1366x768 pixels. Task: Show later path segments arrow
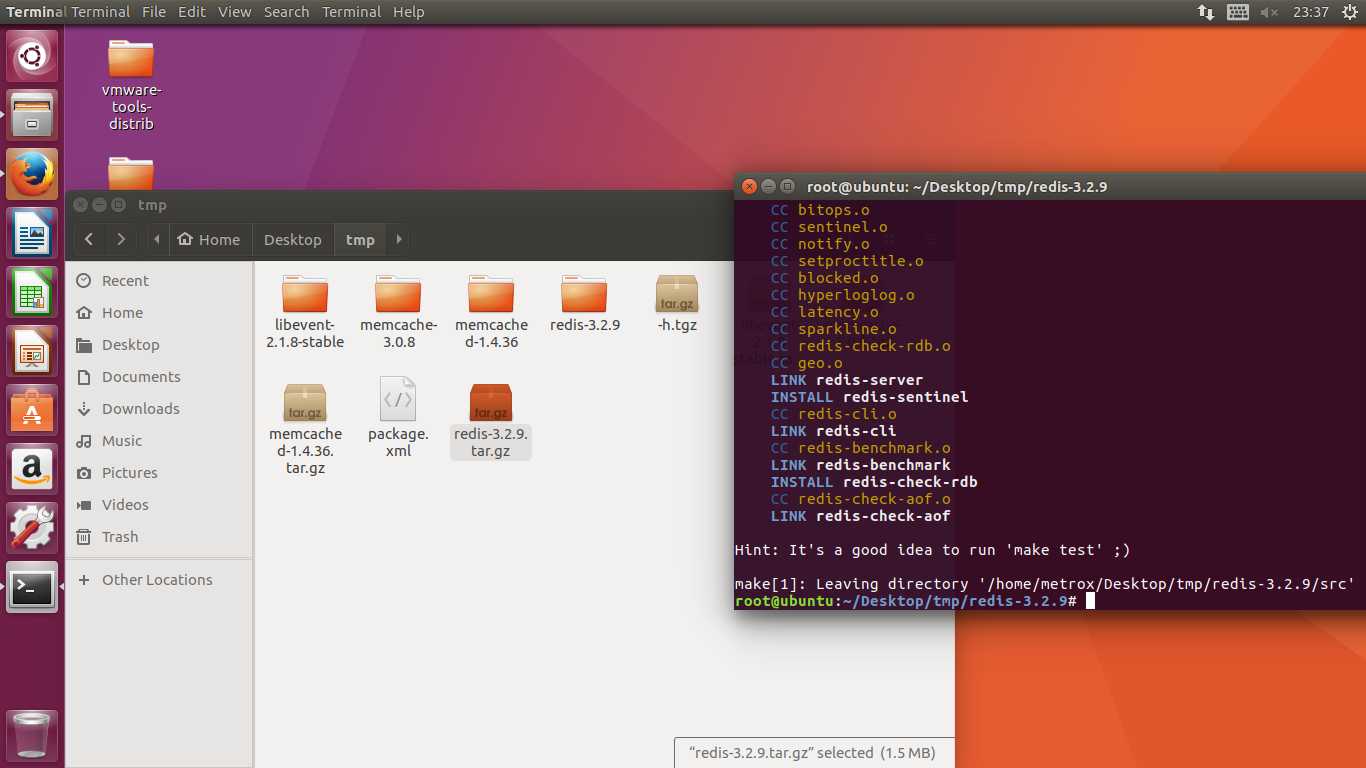point(399,239)
